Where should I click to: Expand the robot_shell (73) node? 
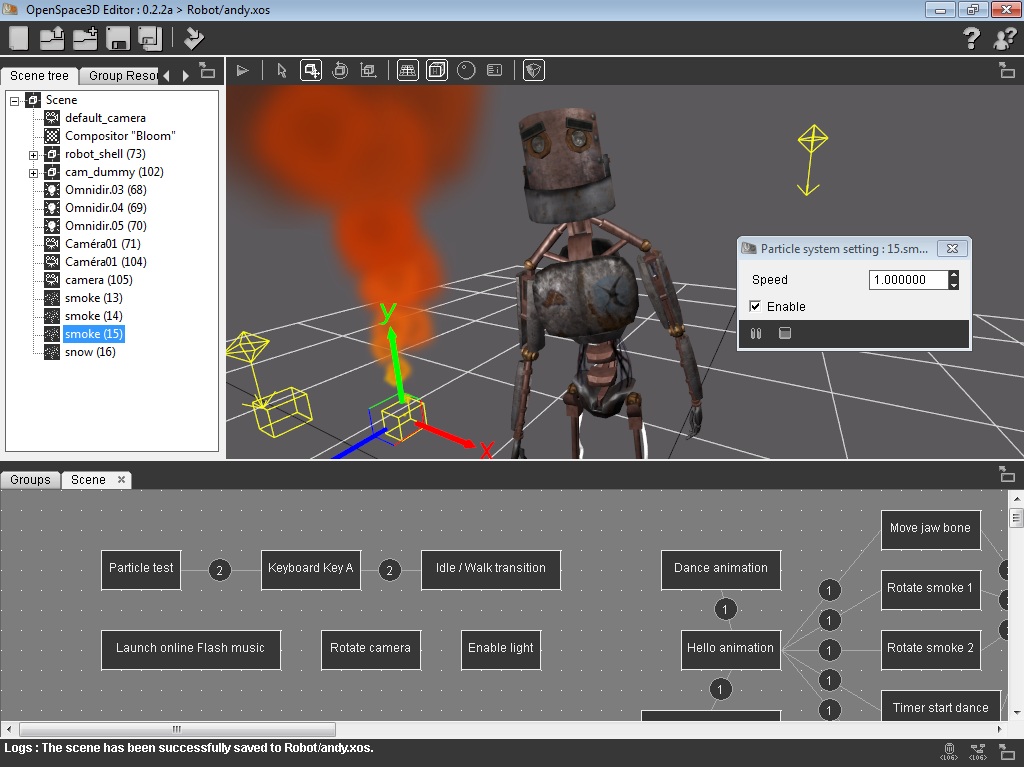(x=33, y=155)
